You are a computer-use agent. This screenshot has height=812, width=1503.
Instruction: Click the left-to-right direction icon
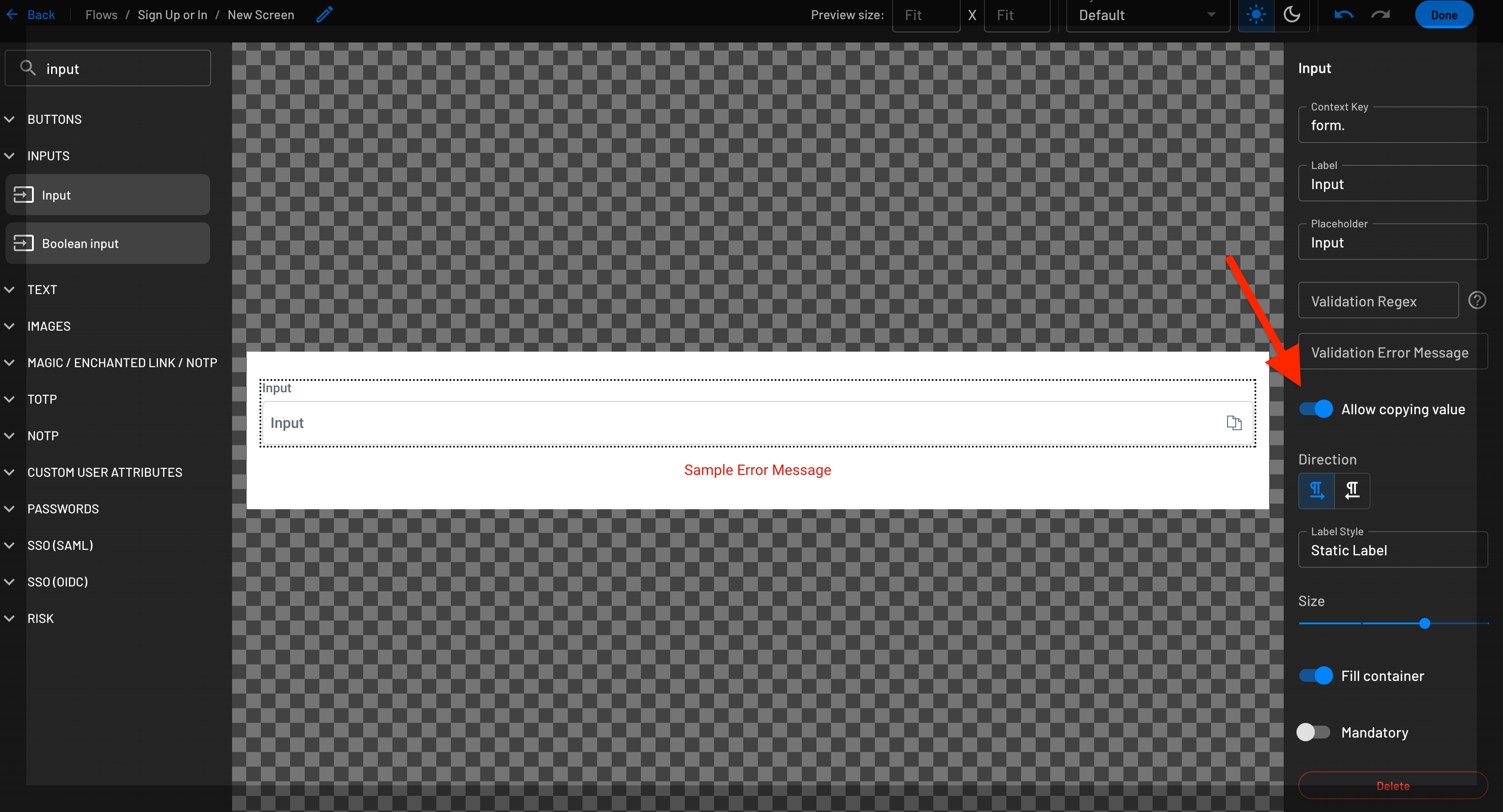tap(1317, 491)
